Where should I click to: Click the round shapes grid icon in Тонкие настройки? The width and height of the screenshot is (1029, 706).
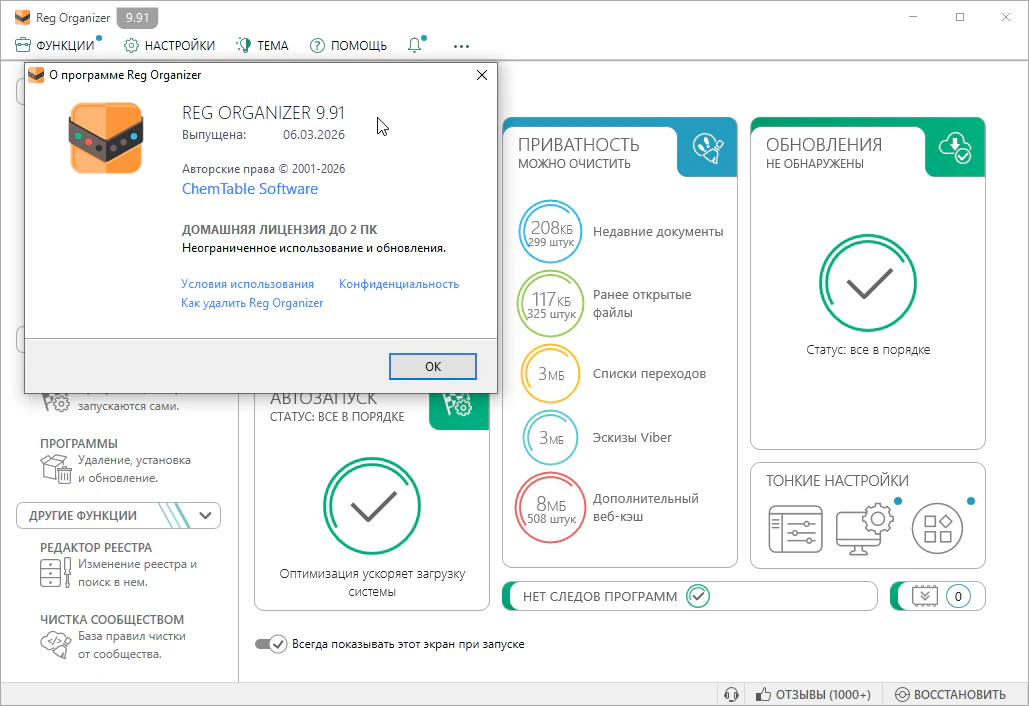click(x=937, y=528)
